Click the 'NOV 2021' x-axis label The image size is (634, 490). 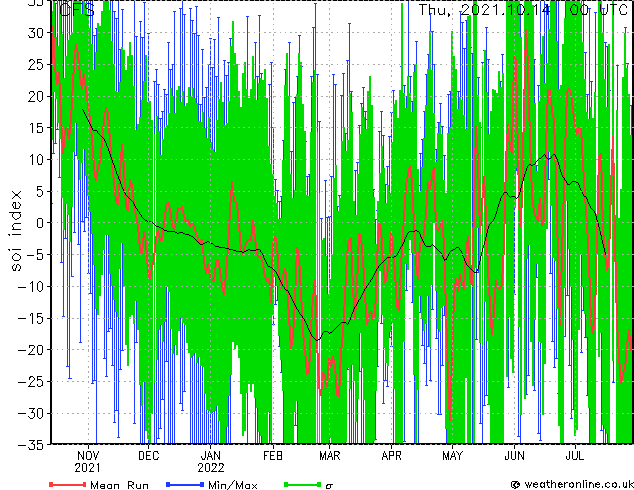pos(88,462)
